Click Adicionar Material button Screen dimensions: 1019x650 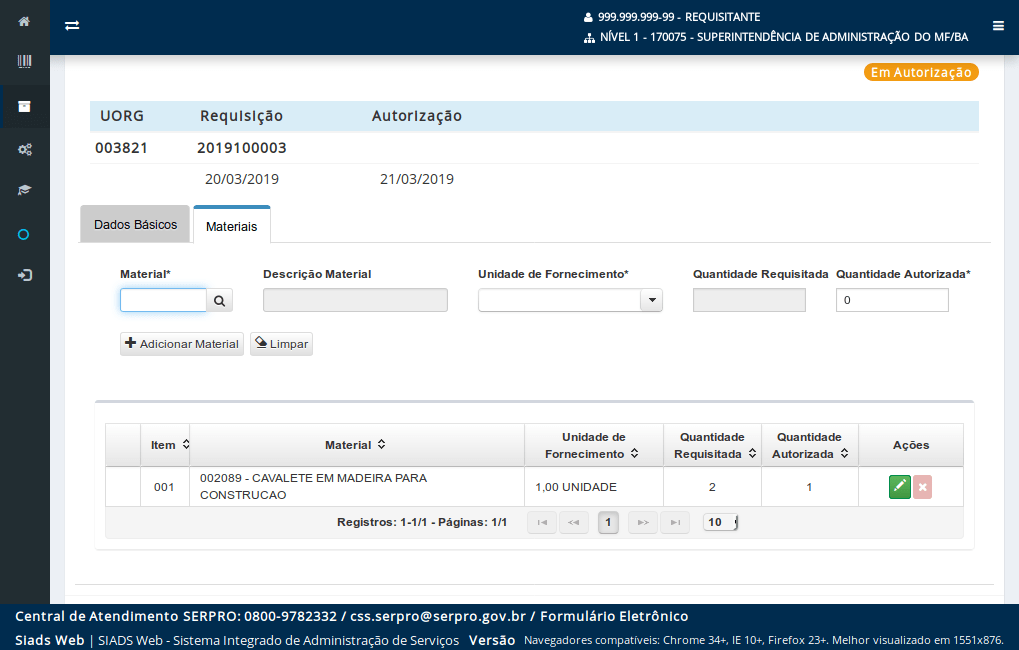pos(182,344)
